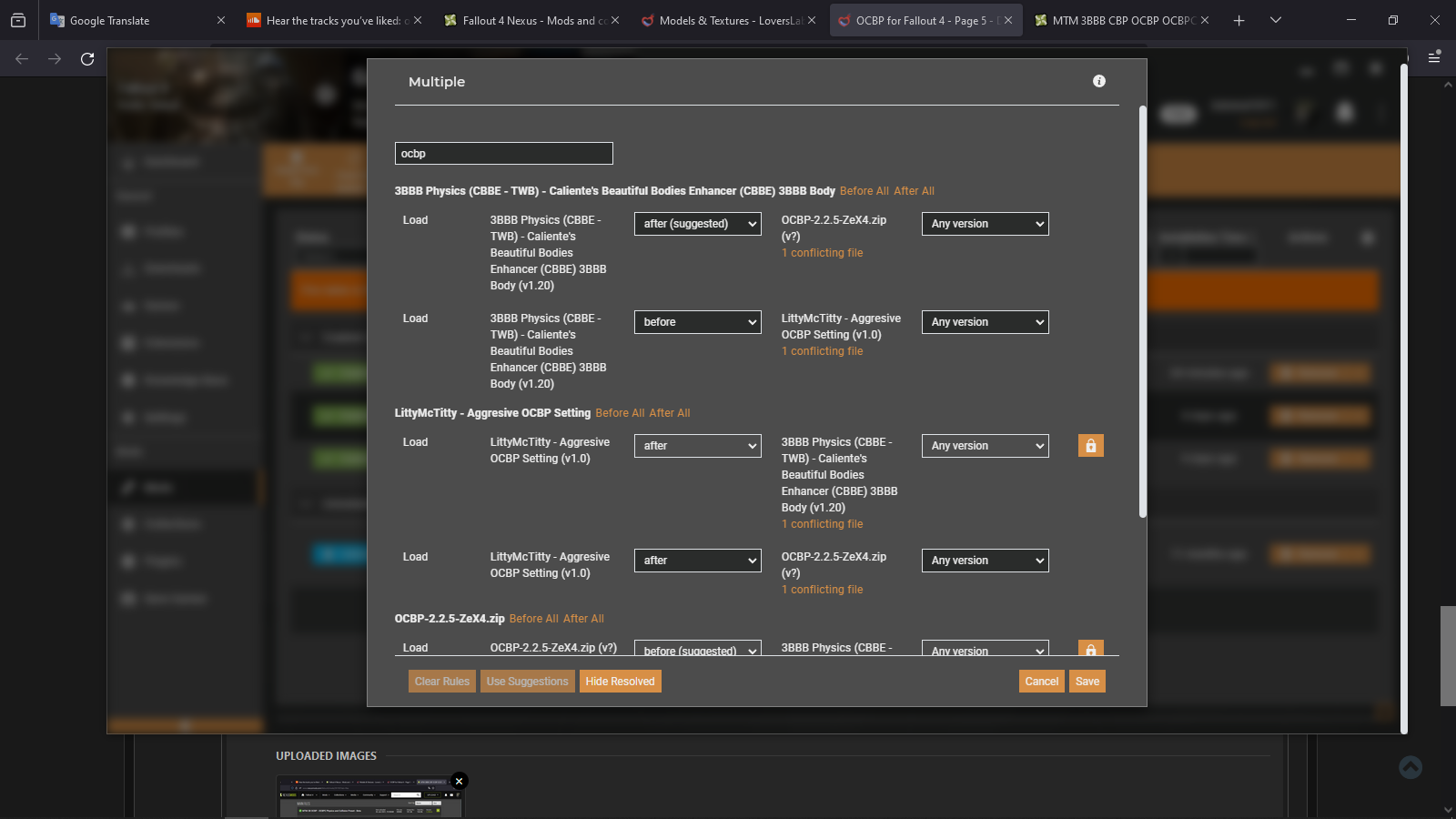Open 'Any version' dropdown in the last LittyMcTitty rule row
The width and height of the screenshot is (1456, 819).
point(986,561)
